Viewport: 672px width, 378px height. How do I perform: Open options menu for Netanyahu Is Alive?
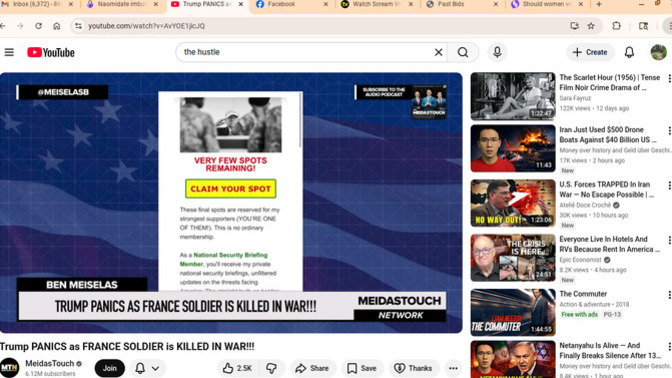pos(669,347)
